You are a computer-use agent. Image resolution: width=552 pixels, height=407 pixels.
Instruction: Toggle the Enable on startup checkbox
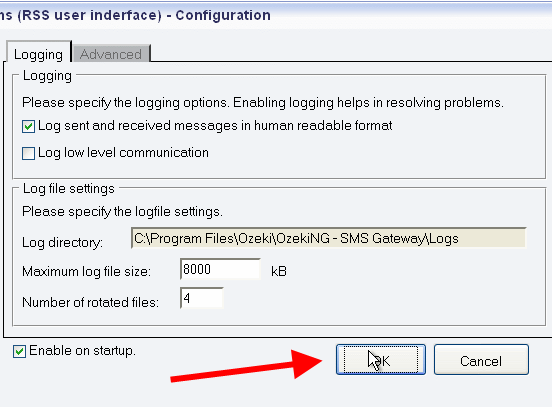pos(19,351)
